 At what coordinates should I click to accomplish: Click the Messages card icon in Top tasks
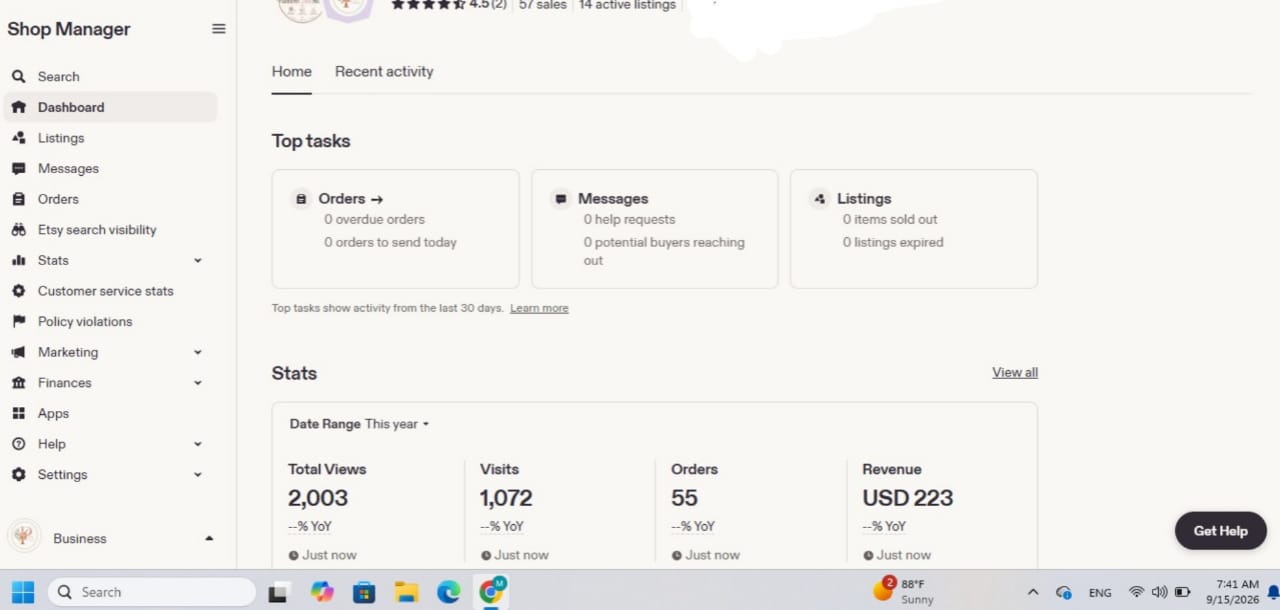tap(561, 199)
